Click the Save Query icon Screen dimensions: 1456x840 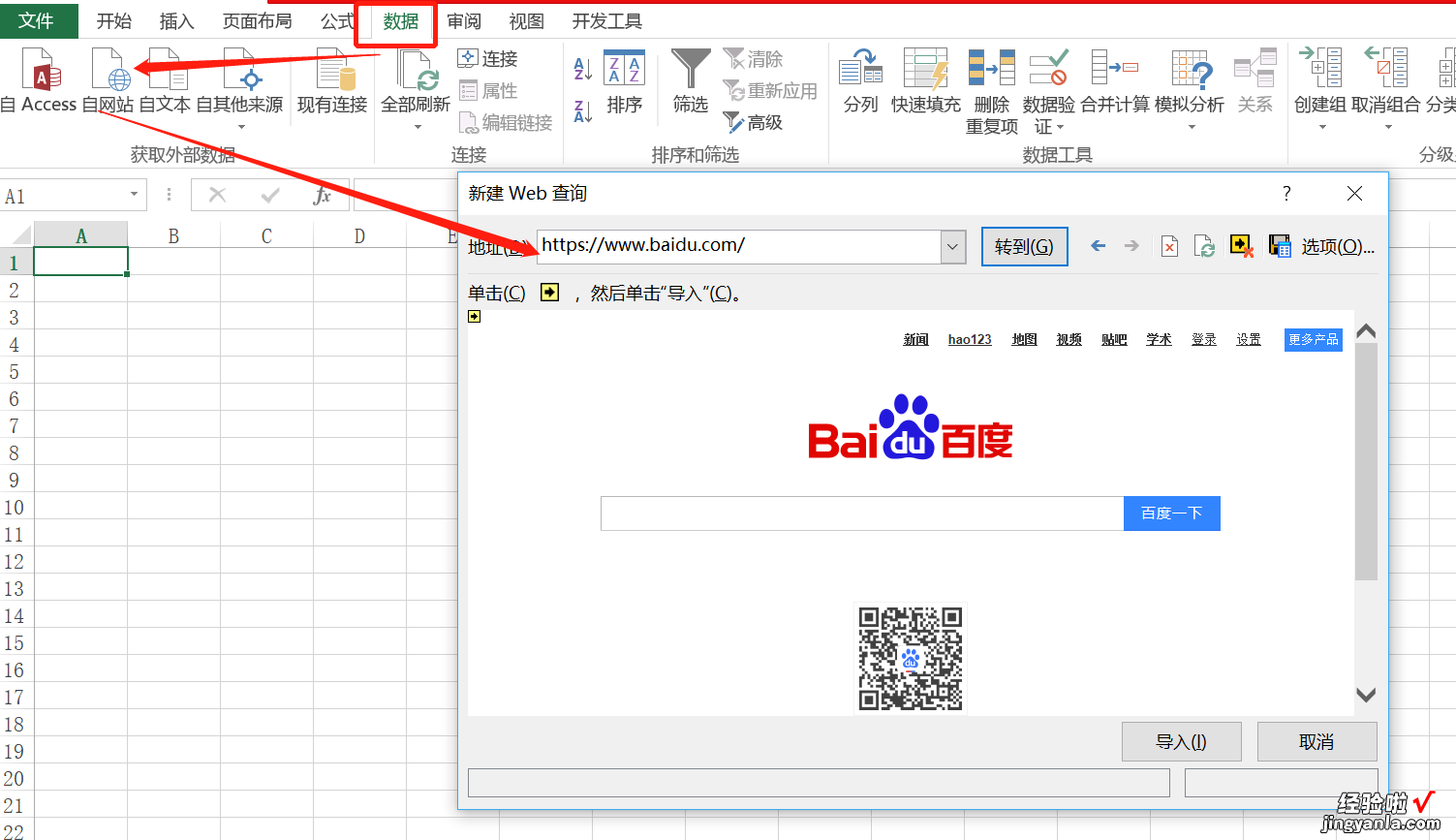coord(1280,246)
